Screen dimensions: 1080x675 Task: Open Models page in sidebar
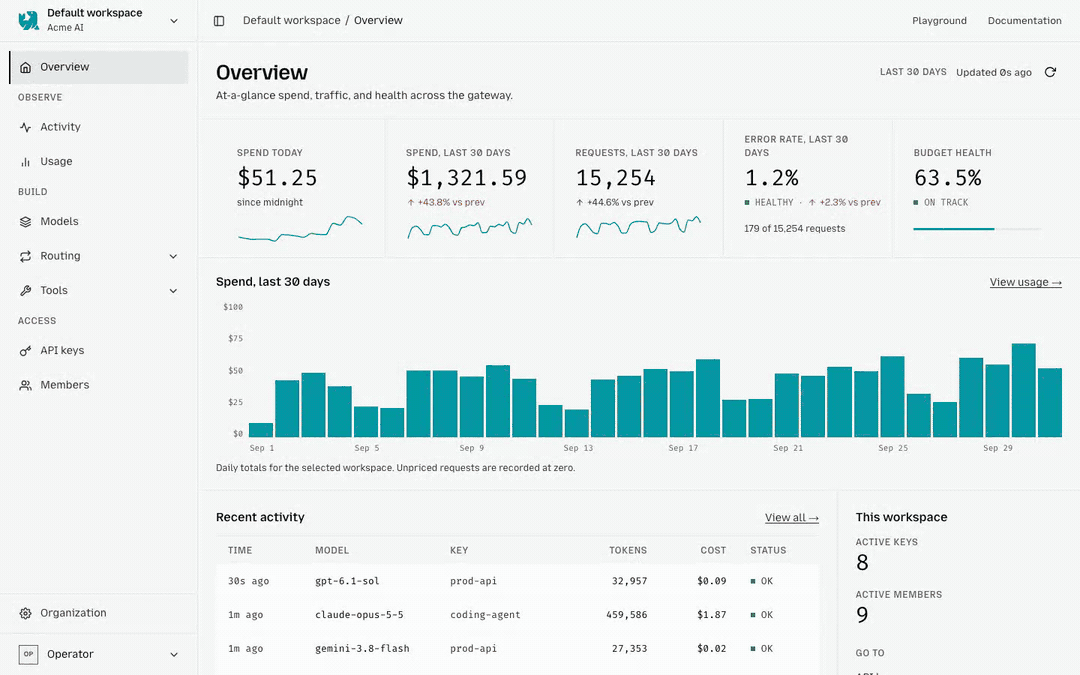[98, 221]
